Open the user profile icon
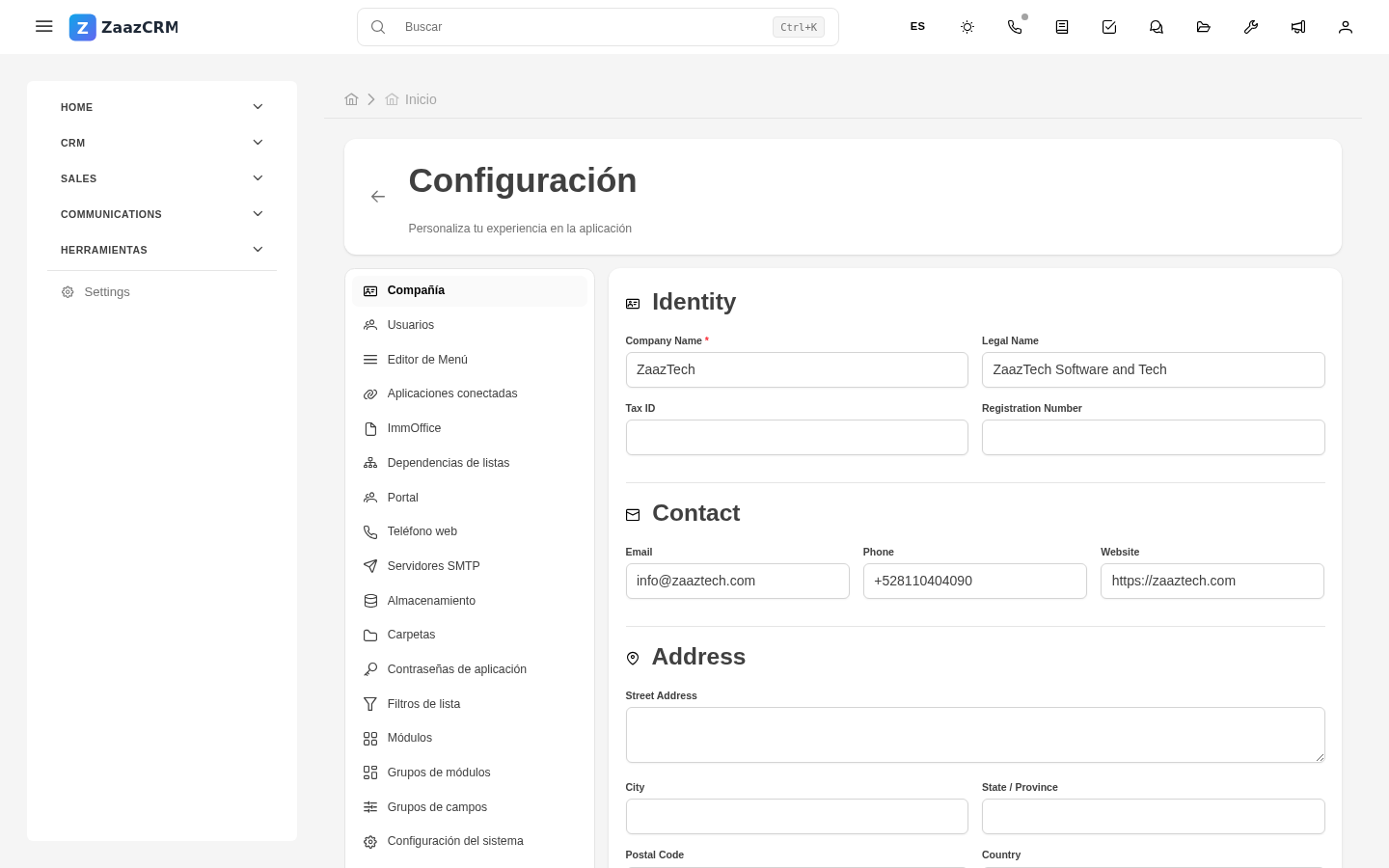Image resolution: width=1389 pixels, height=868 pixels. [1346, 27]
